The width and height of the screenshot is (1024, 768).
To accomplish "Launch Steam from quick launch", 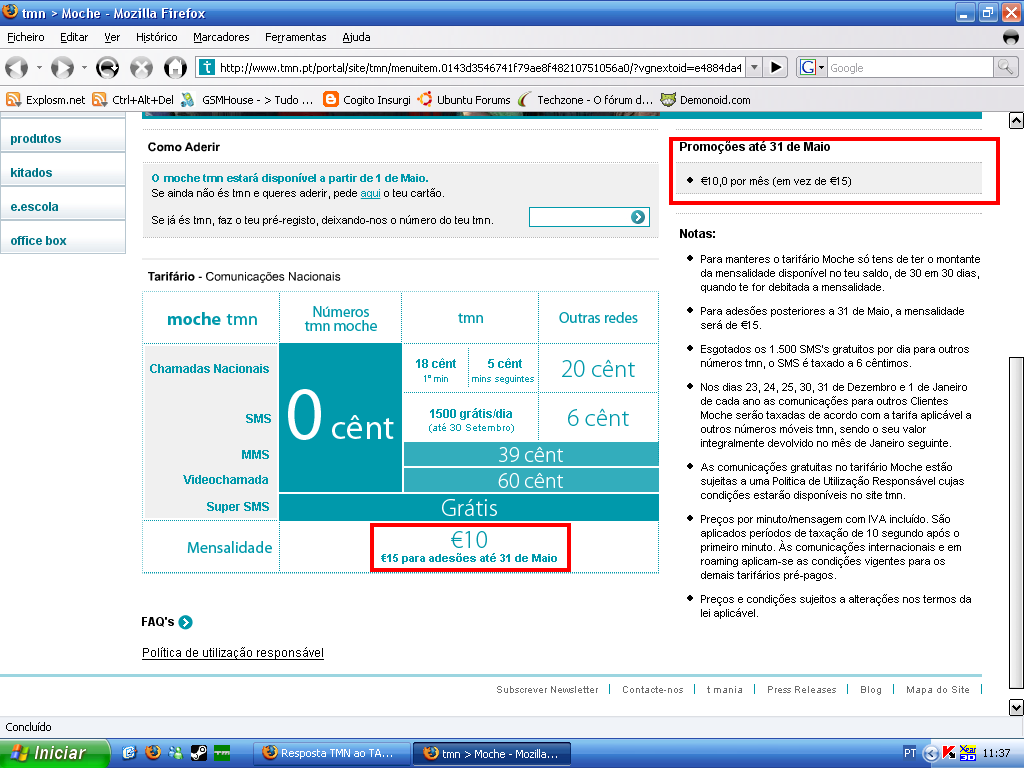I will pos(199,753).
